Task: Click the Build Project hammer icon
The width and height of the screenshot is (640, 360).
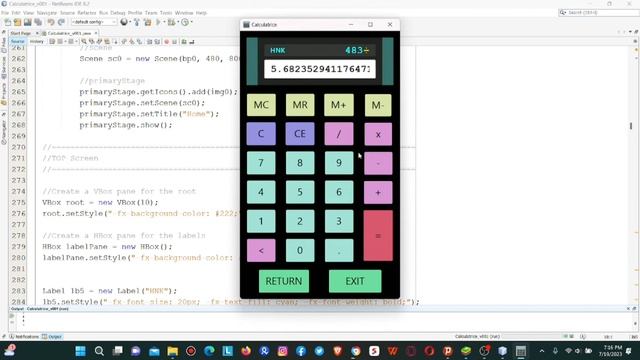Action: coord(137,22)
